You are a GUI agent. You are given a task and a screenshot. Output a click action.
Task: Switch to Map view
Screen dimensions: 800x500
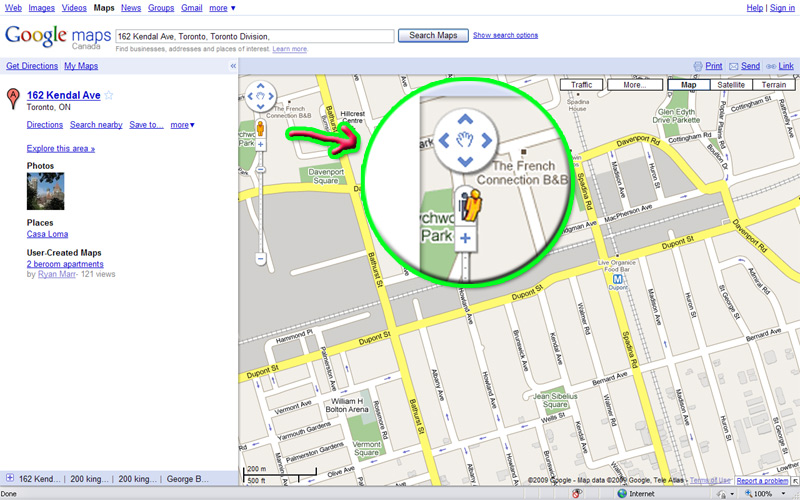[x=688, y=85]
